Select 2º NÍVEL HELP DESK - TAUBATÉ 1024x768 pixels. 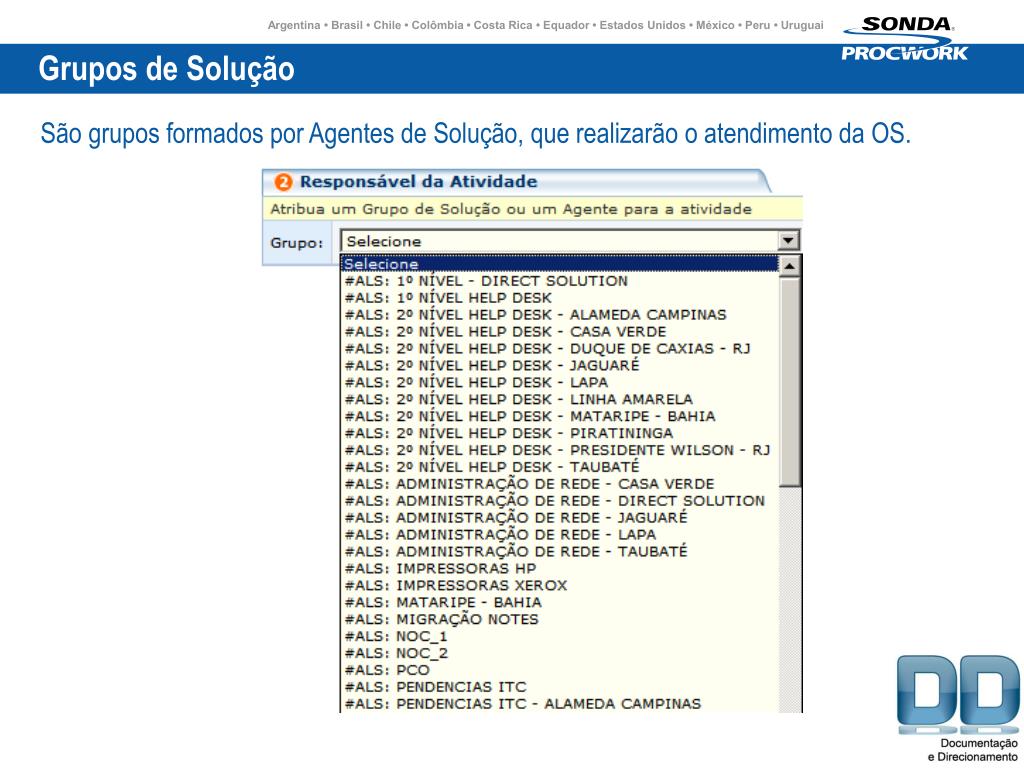(x=560, y=468)
